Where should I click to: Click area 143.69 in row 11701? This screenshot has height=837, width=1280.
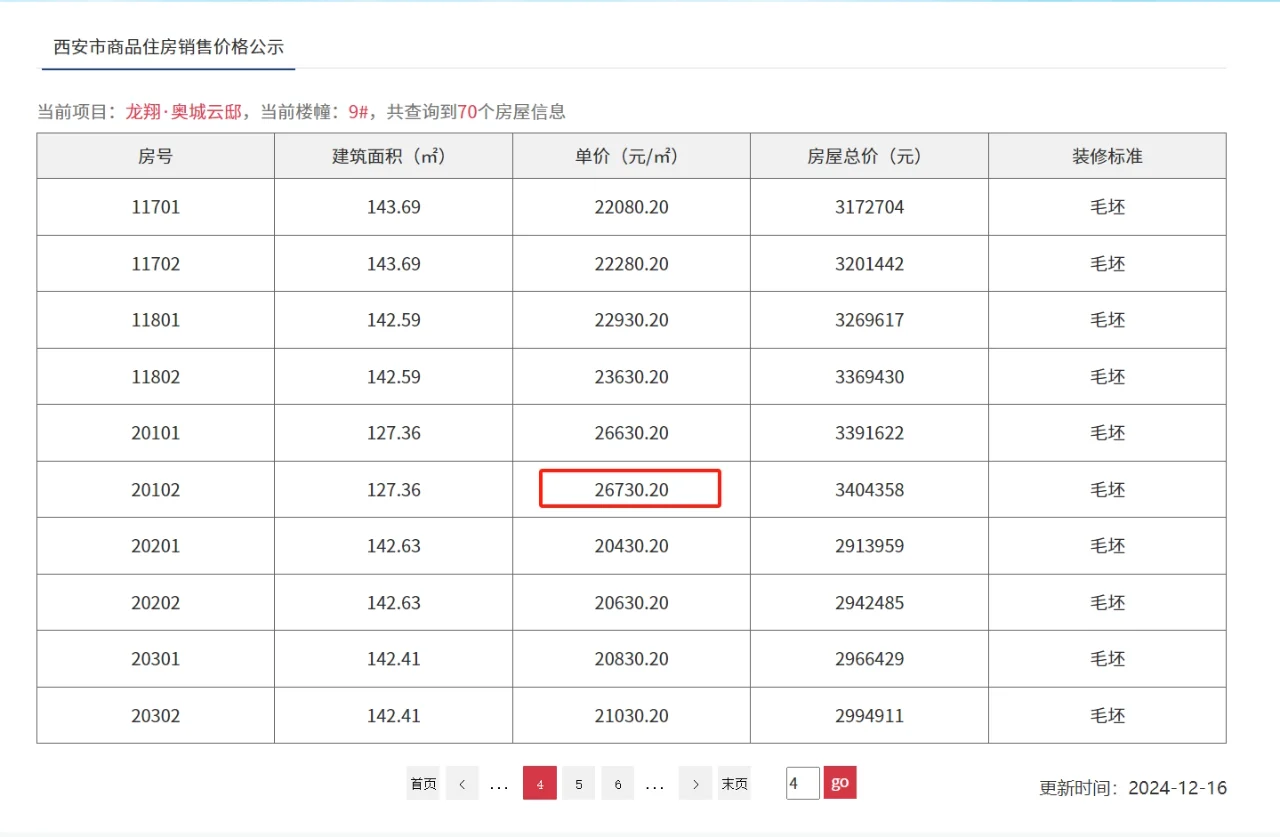(x=393, y=207)
